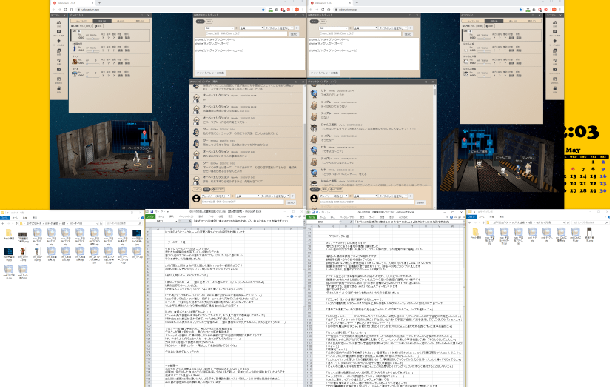
Task: Click the back arrow in left File Explorer
Action: tap(3, 223)
